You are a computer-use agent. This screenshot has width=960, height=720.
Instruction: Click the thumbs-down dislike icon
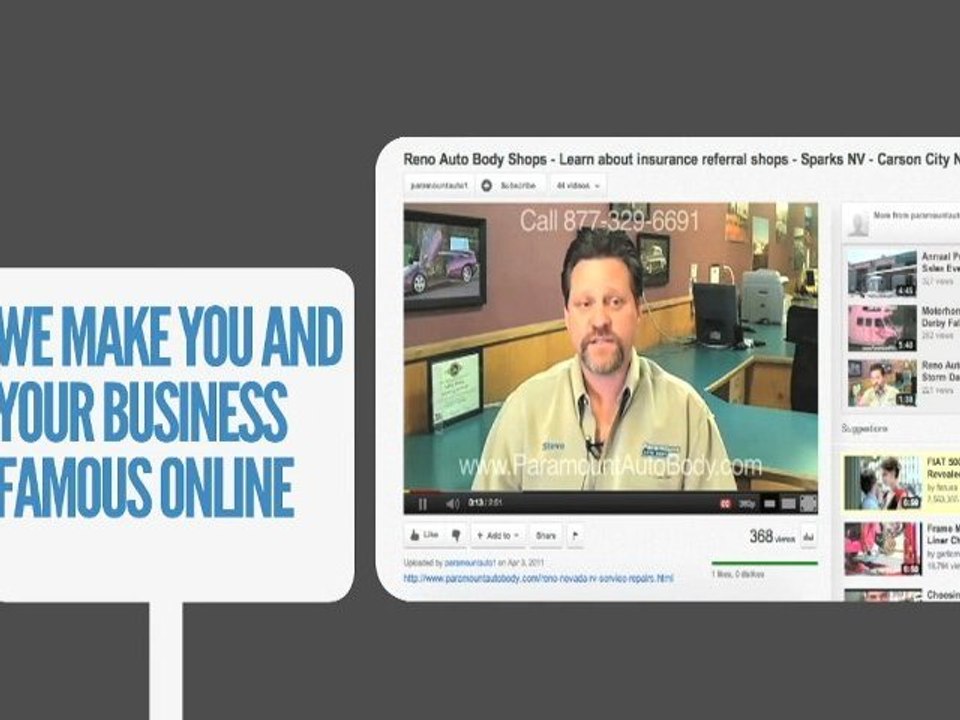456,535
